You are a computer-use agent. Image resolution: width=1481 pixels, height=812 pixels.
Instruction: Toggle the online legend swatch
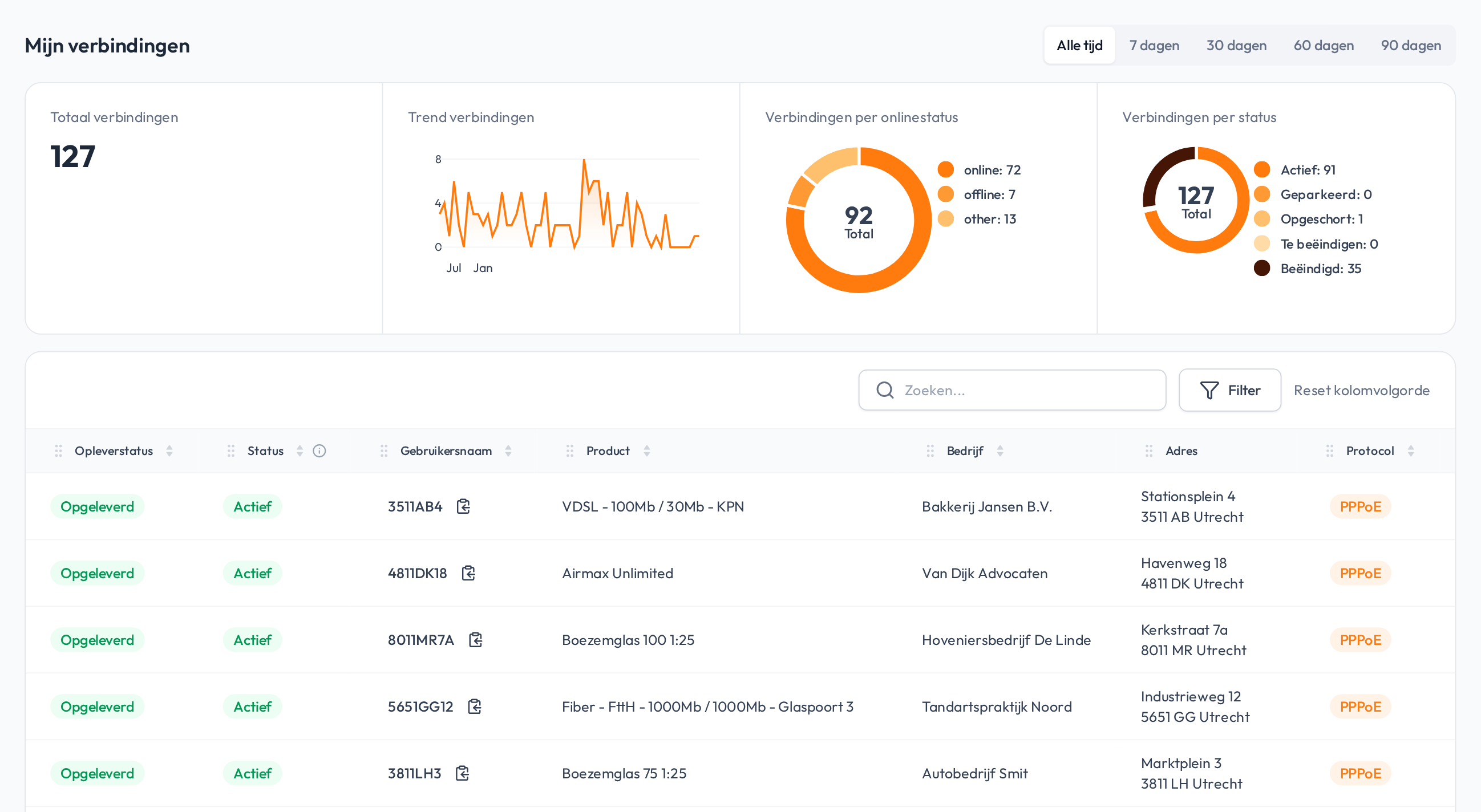945,170
